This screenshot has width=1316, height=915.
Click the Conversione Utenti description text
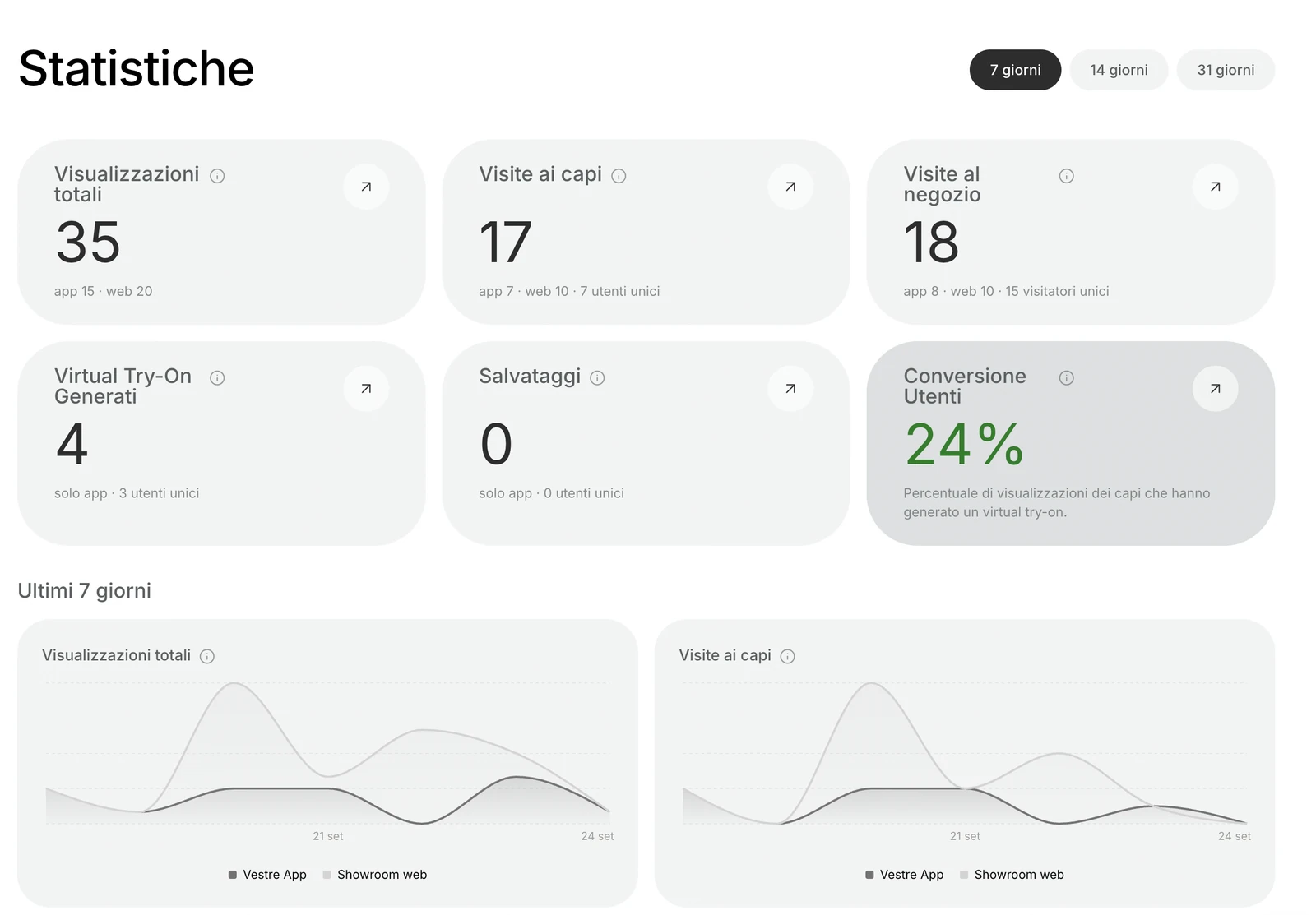(1057, 502)
